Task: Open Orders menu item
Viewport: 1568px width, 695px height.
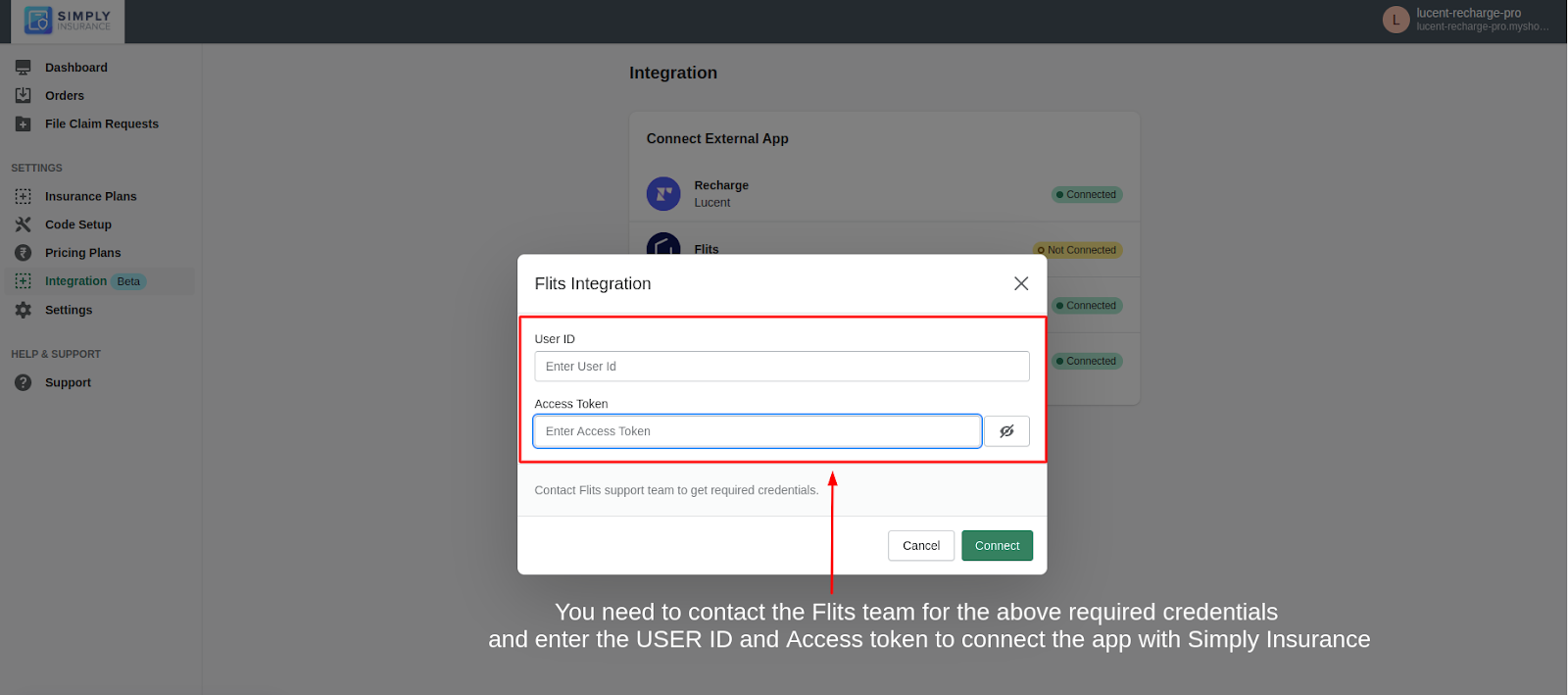Action: pyautogui.click(x=65, y=96)
